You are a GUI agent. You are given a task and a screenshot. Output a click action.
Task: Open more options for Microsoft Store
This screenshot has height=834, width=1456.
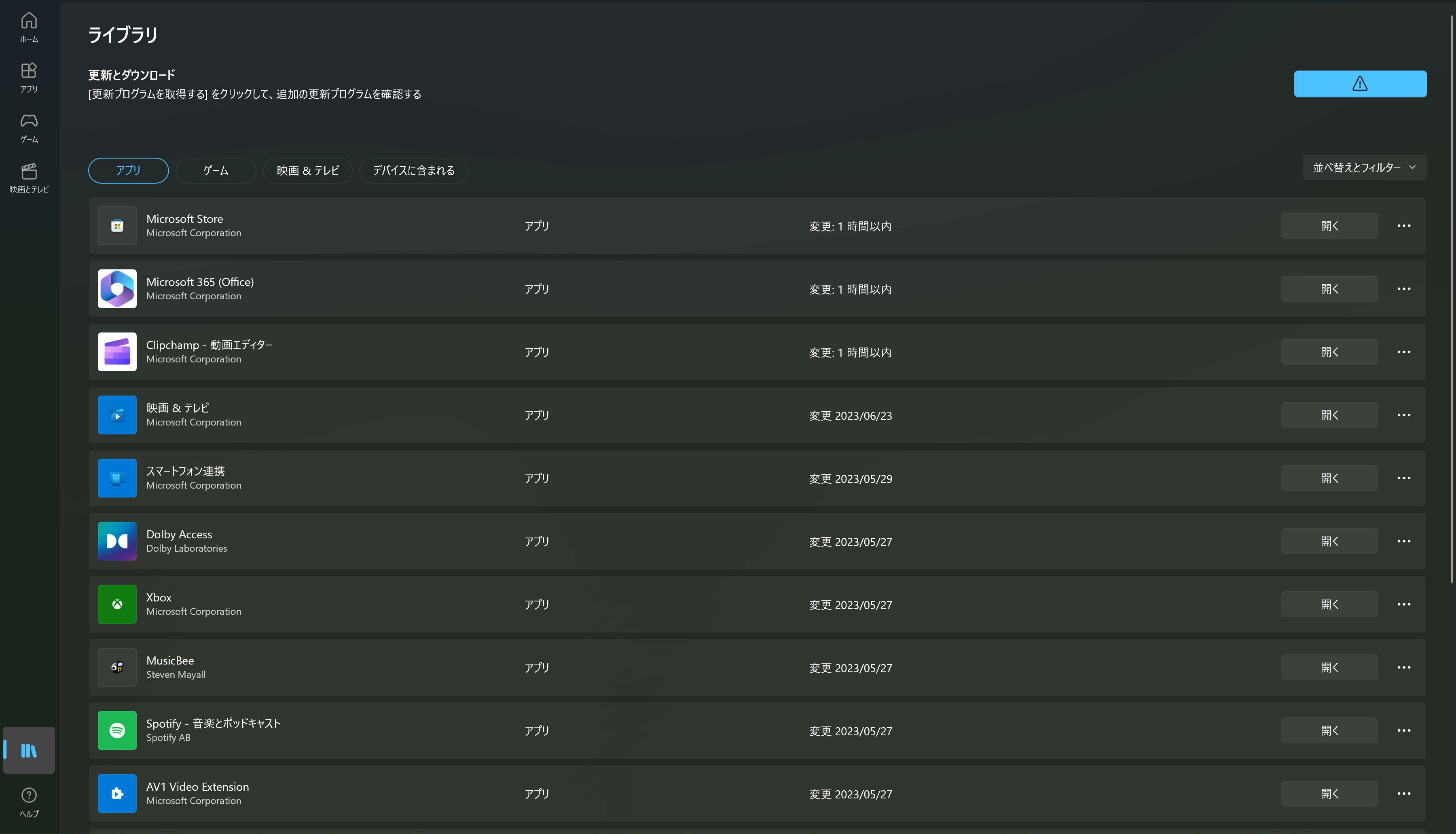click(x=1403, y=226)
